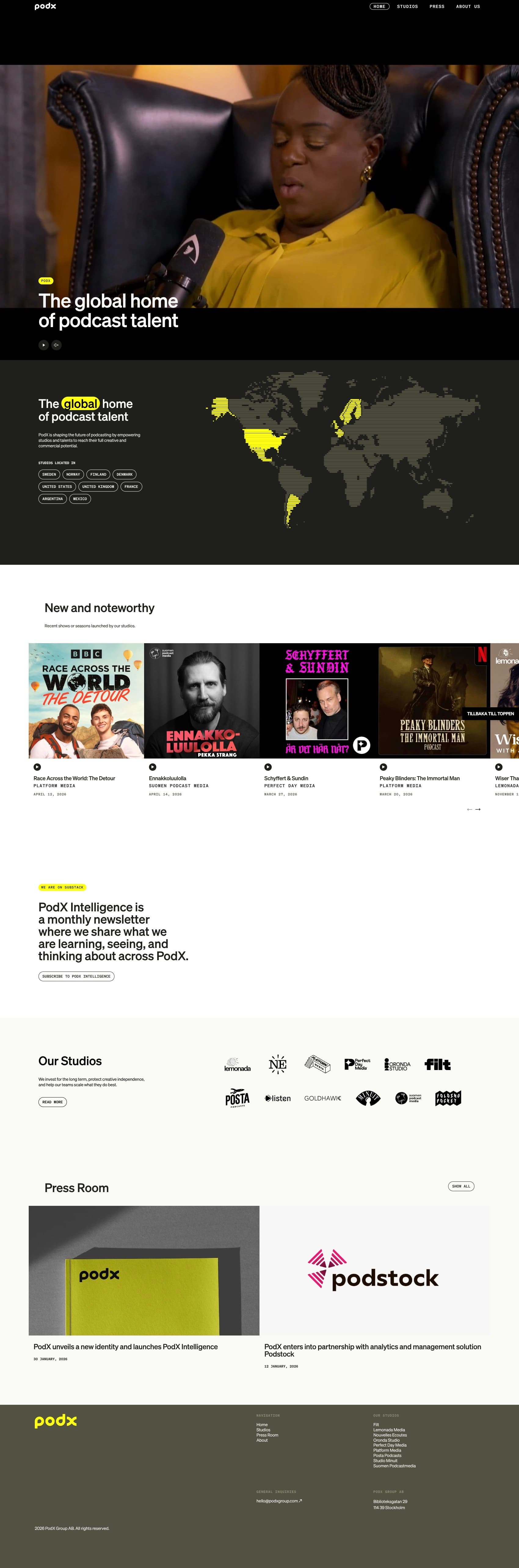Open Nouvelles Ecoutes in footer studios
The height and width of the screenshot is (1568, 519).
[390, 1435]
